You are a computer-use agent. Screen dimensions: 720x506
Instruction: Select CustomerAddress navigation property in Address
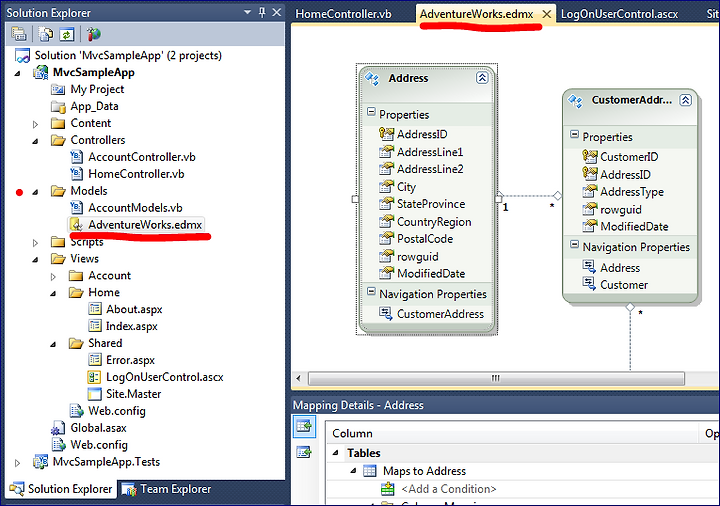tap(440, 314)
